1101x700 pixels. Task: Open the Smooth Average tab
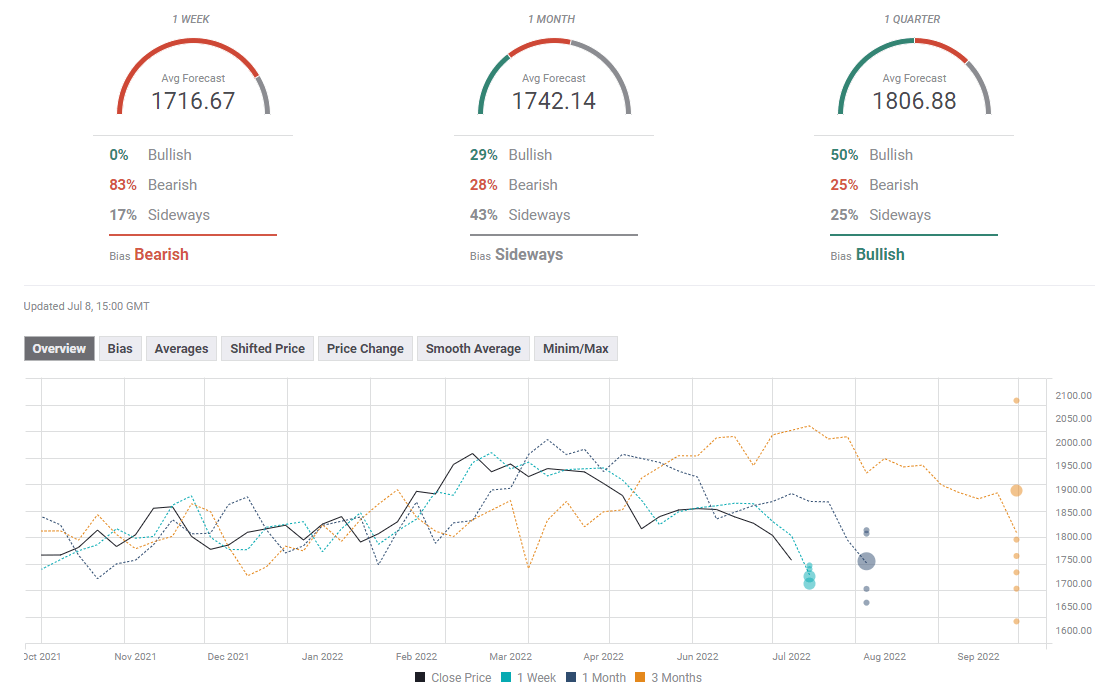pos(473,348)
